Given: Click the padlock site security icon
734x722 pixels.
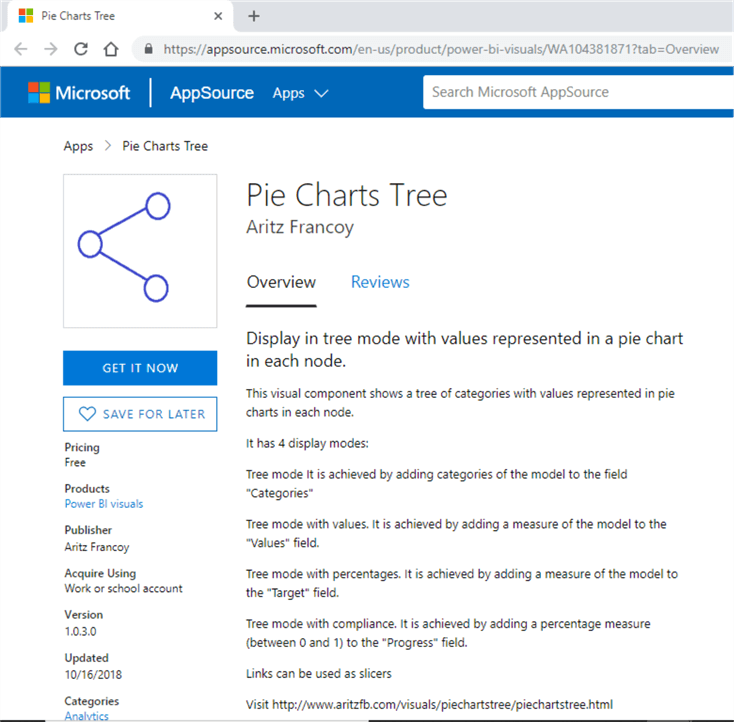Looking at the screenshot, I should tap(148, 49).
